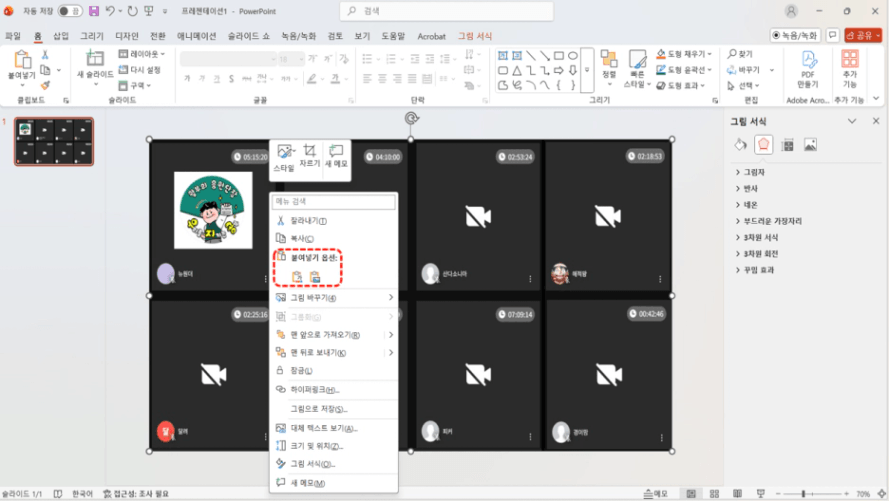Click the Redo arrow icon

click(133, 11)
